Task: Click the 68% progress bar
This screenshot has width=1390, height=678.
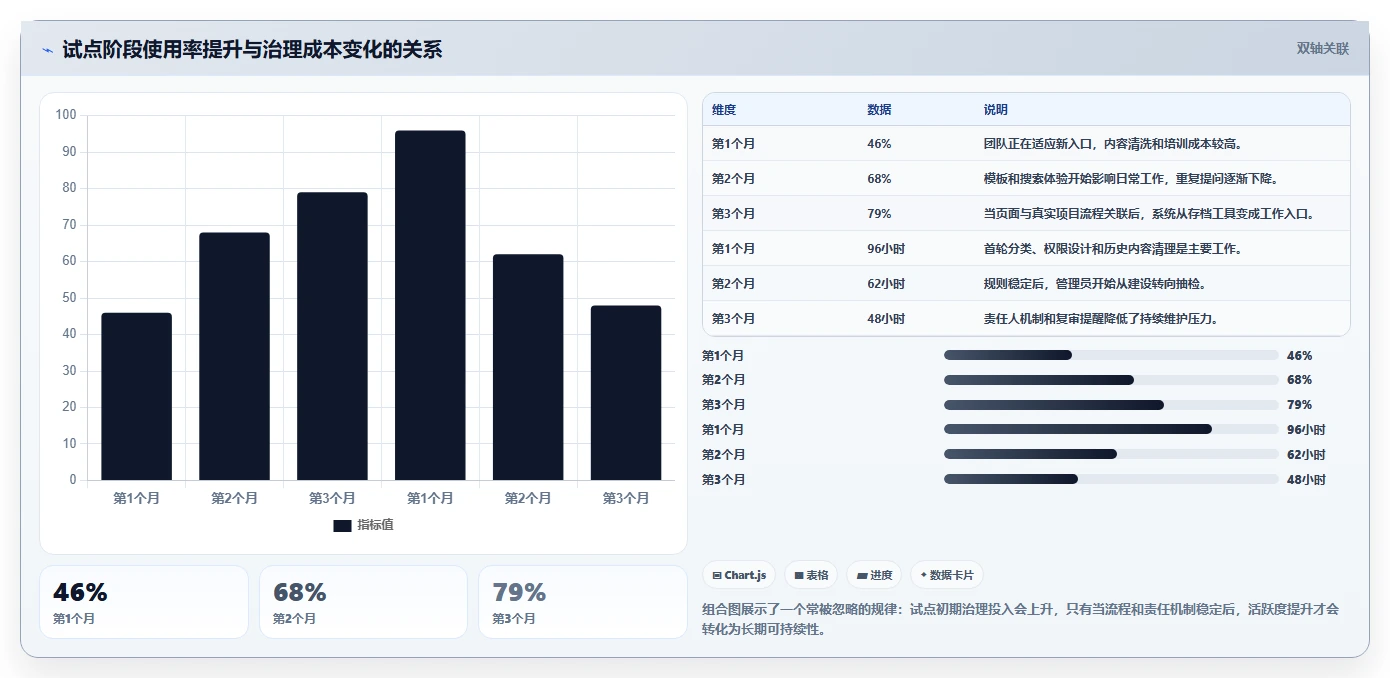Action: pyautogui.click(x=1111, y=380)
